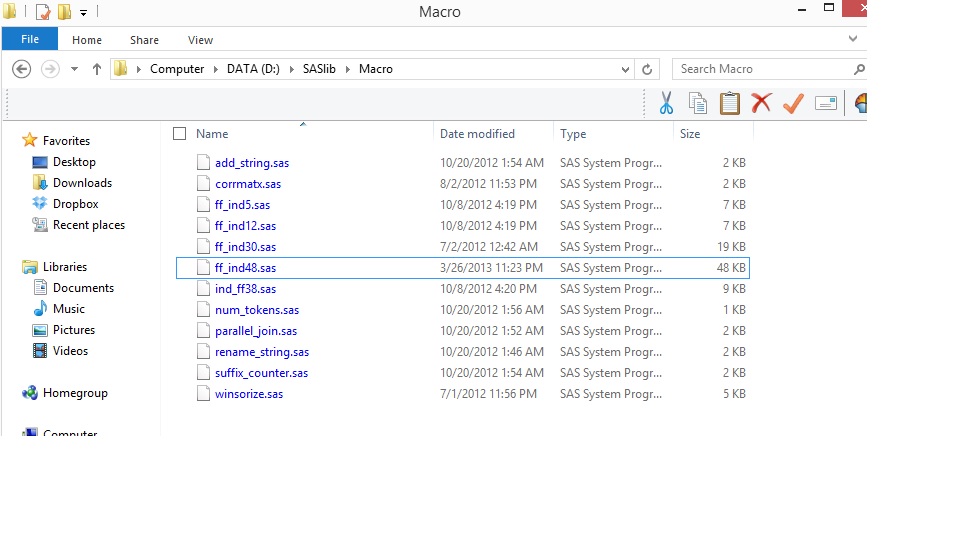Refresh the Macro folder view

pos(647,69)
